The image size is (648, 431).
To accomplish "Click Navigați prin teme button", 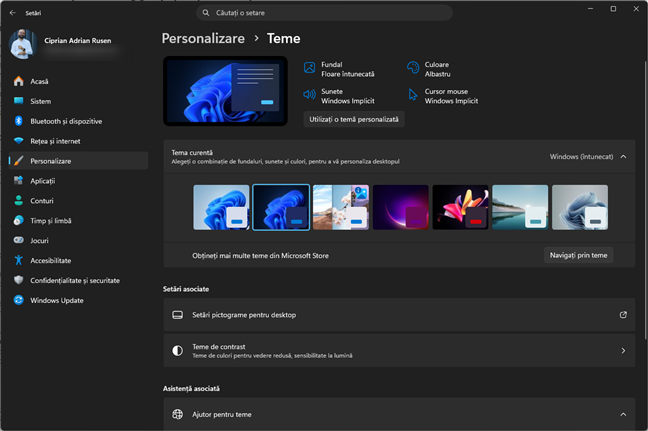I will coord(578,255).
